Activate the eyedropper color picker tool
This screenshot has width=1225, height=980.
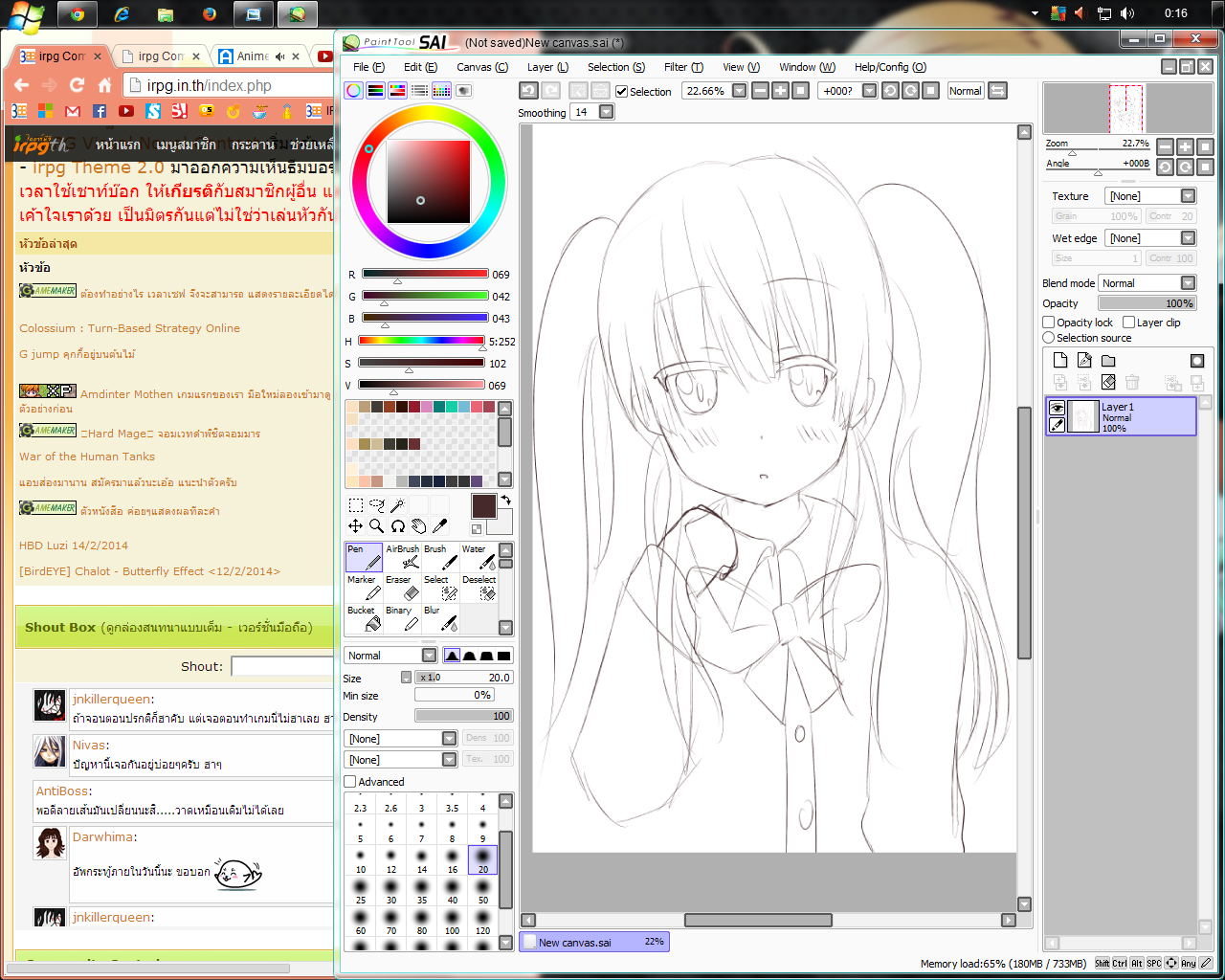[439, 525]
